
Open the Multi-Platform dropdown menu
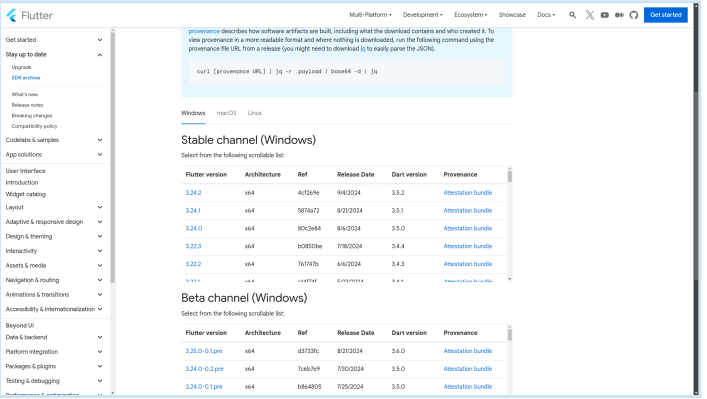pos(370,15)
